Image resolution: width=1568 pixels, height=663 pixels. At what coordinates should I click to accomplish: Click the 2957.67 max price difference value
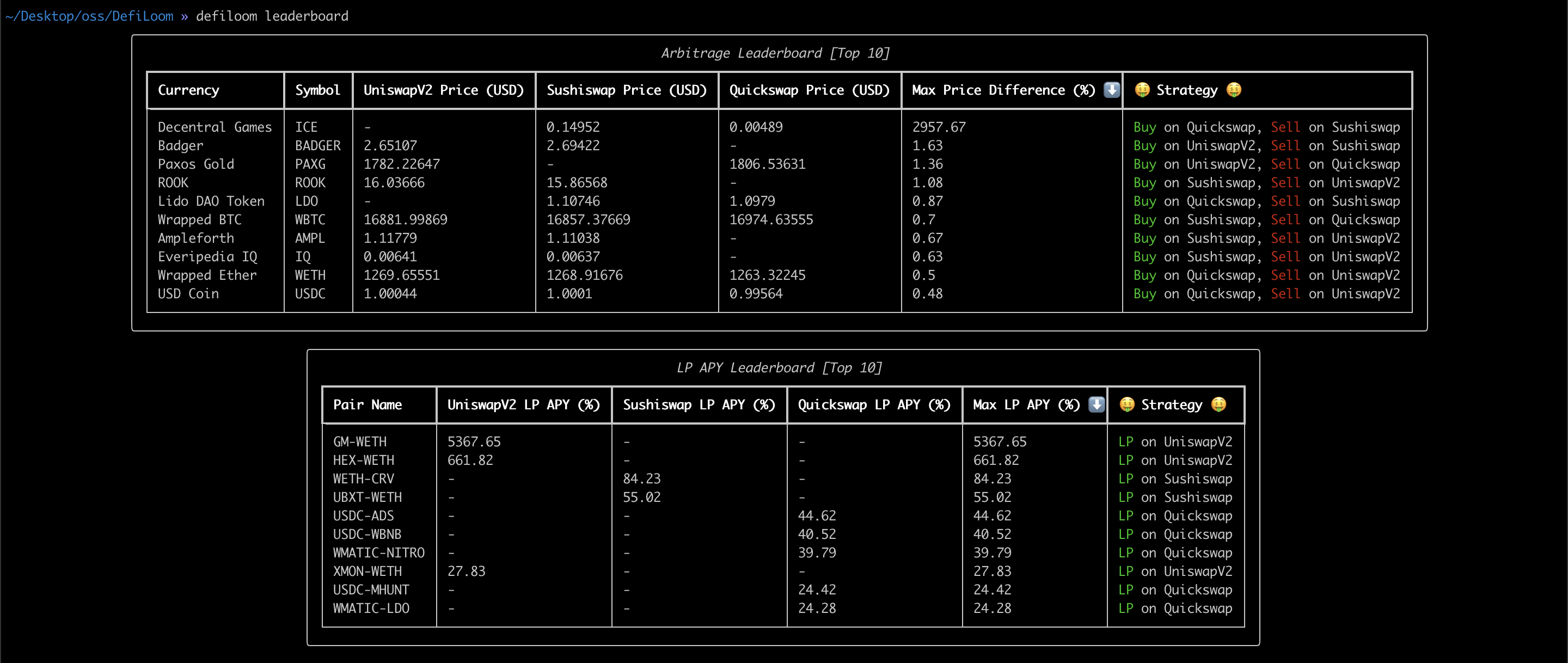(x=939, y=127)
